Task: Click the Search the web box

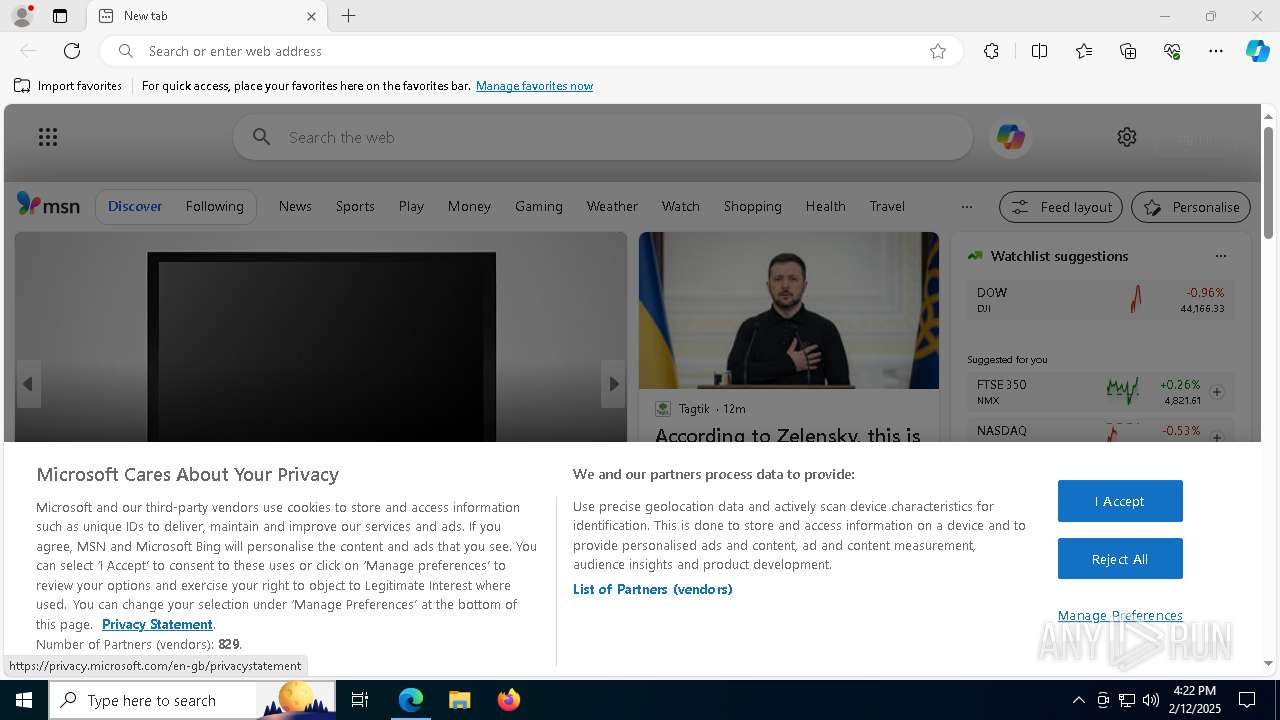Action: click(603, 137)
